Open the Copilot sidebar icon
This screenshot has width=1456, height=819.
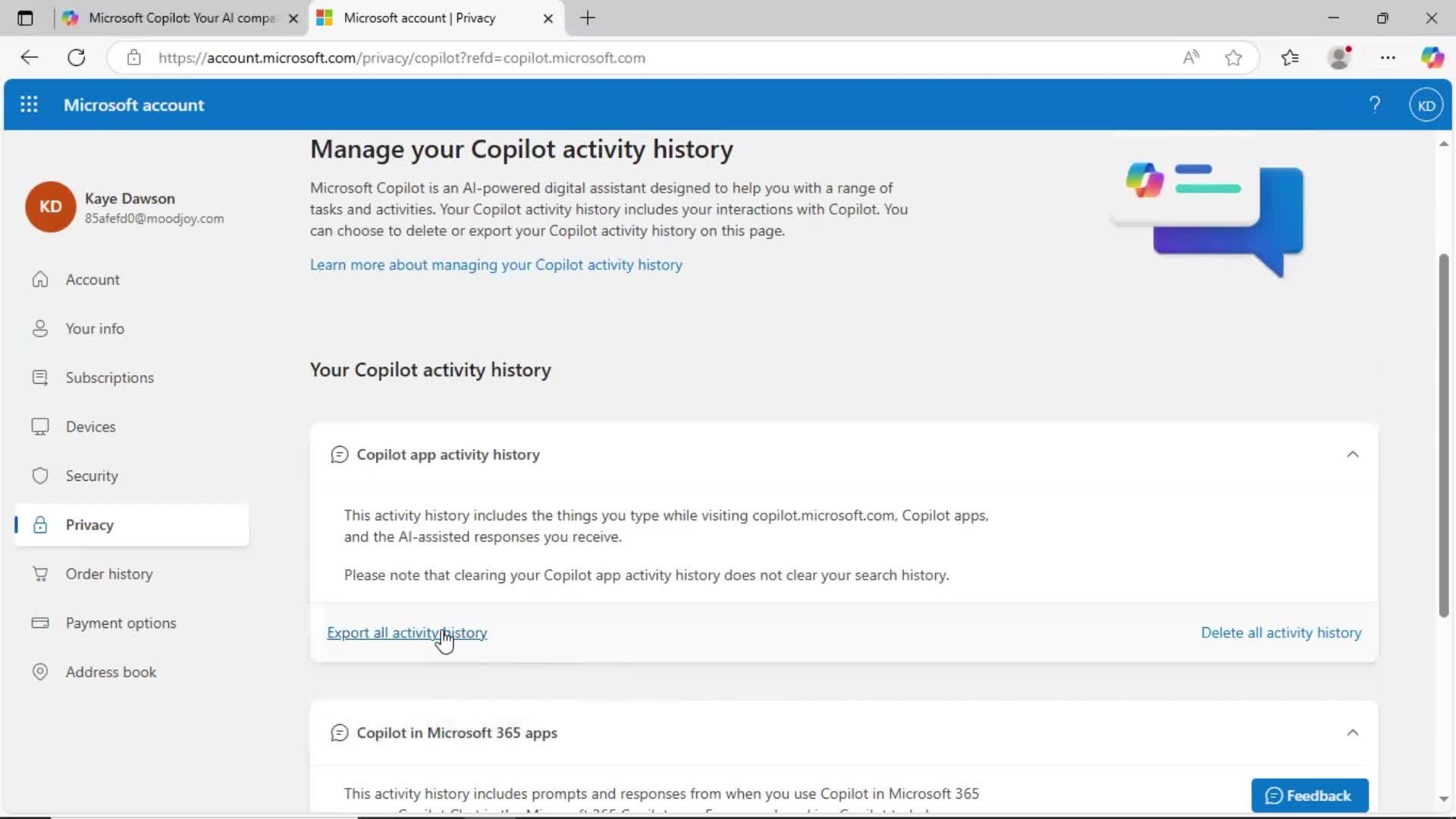tap(1432, 58)
